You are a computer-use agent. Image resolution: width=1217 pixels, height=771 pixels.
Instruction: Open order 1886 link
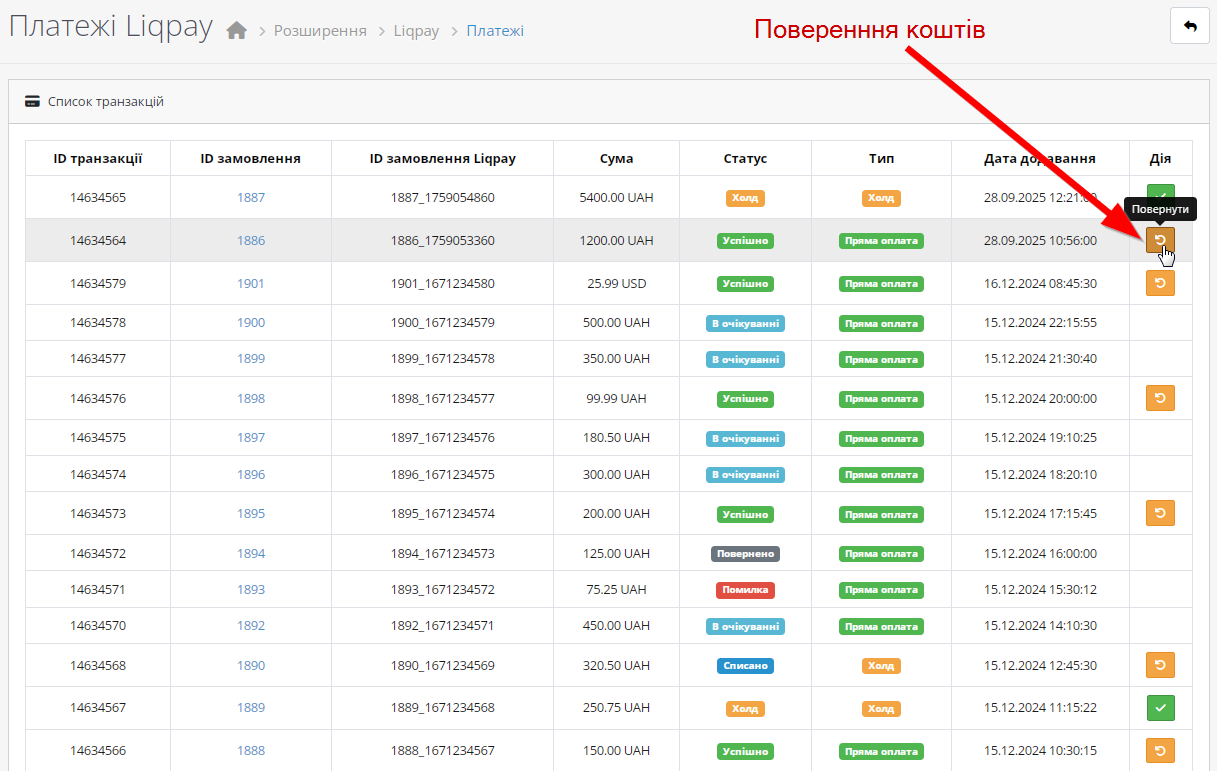[x=251, y=240]
